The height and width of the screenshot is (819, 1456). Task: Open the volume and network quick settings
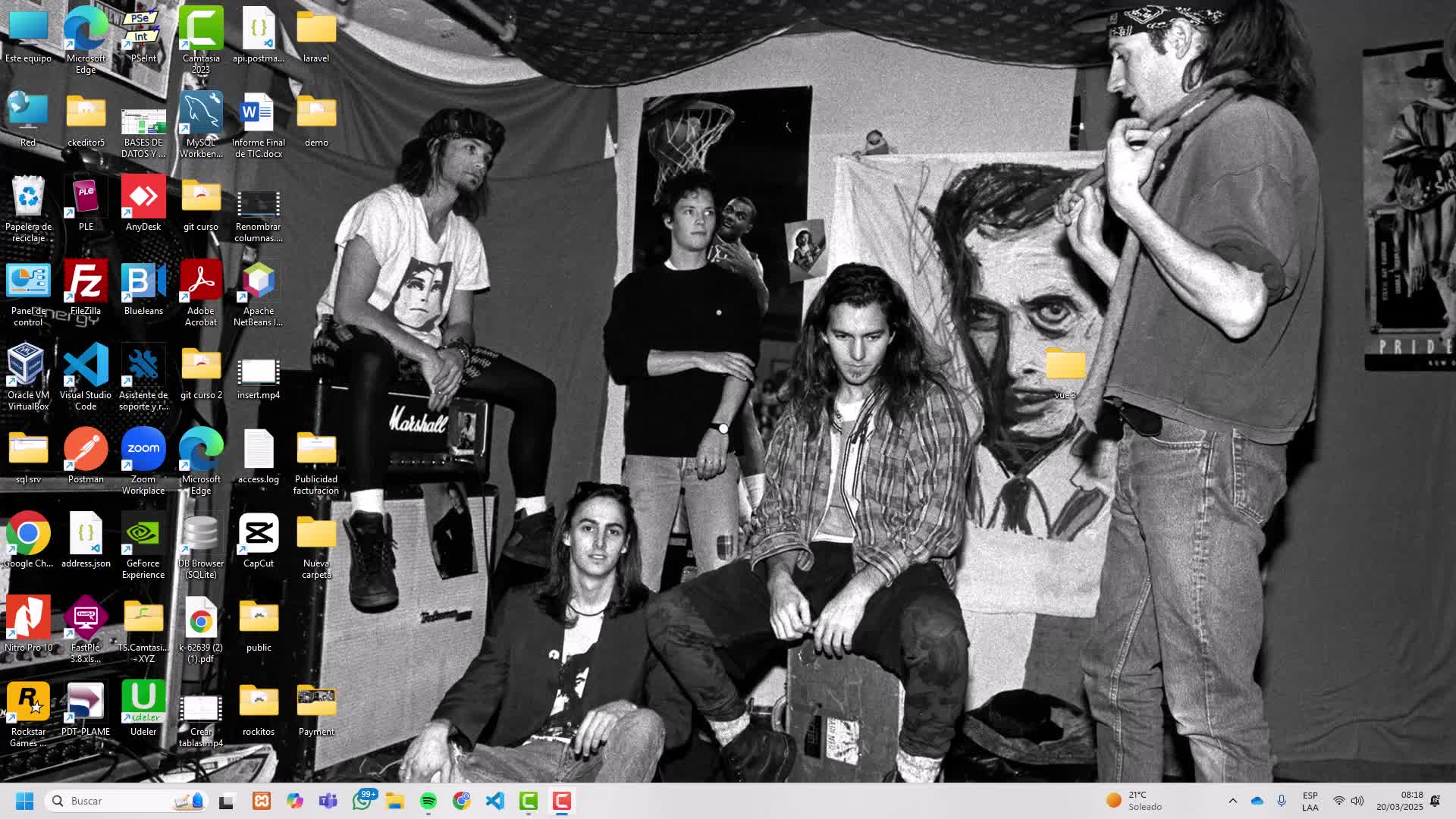coord(1348,801)
